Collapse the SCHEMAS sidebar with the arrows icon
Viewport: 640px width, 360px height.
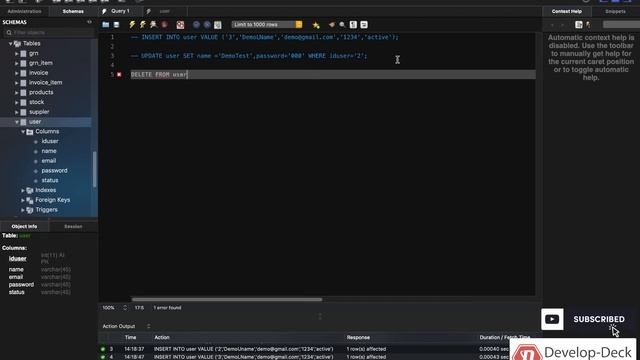[89, 22]
